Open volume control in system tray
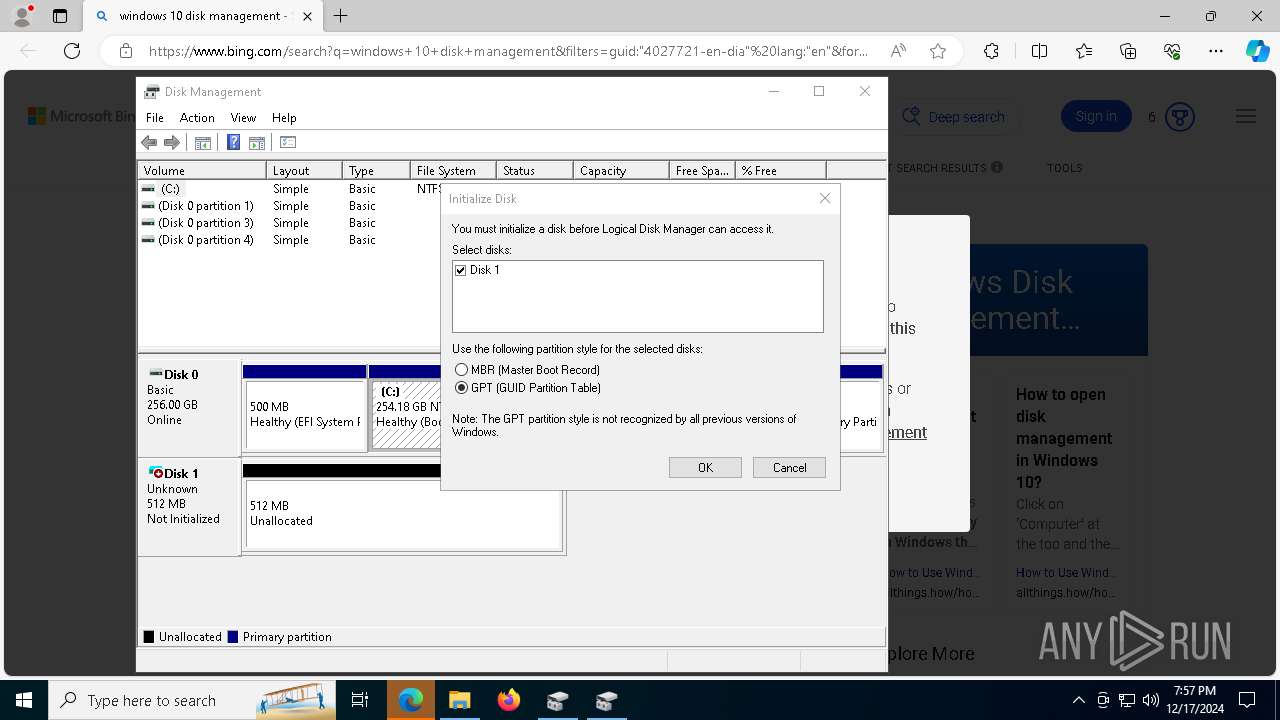This screenshot has width=1280, height=720. point(1150,700)
